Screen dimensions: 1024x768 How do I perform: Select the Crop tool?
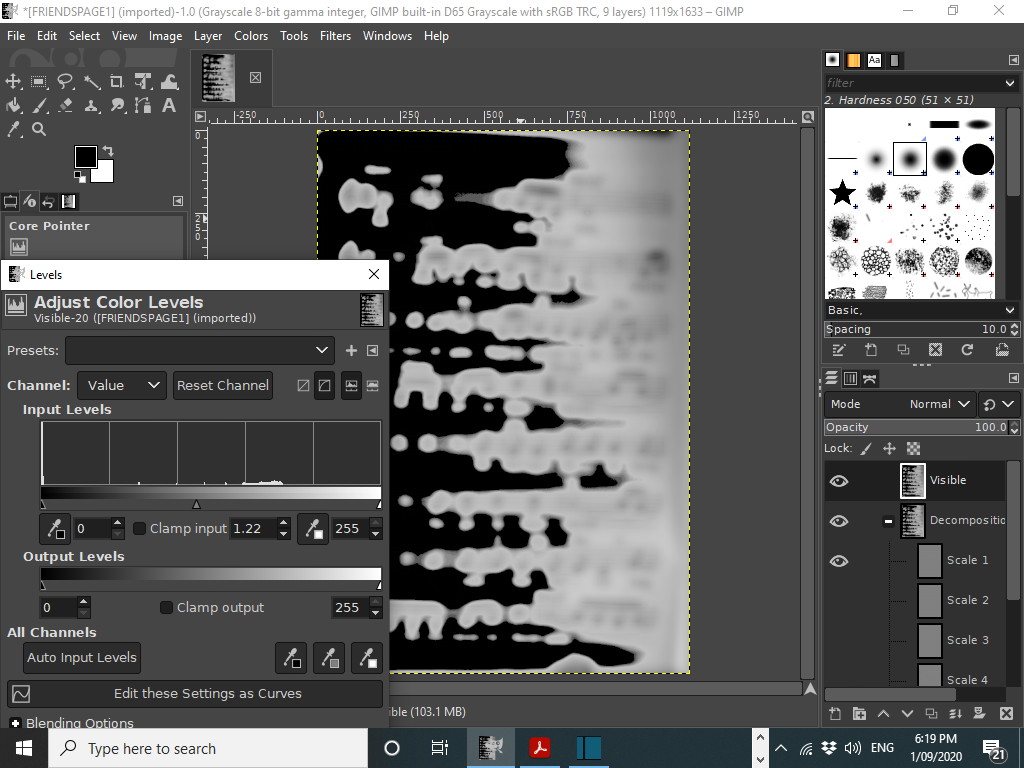click(117, 82)
